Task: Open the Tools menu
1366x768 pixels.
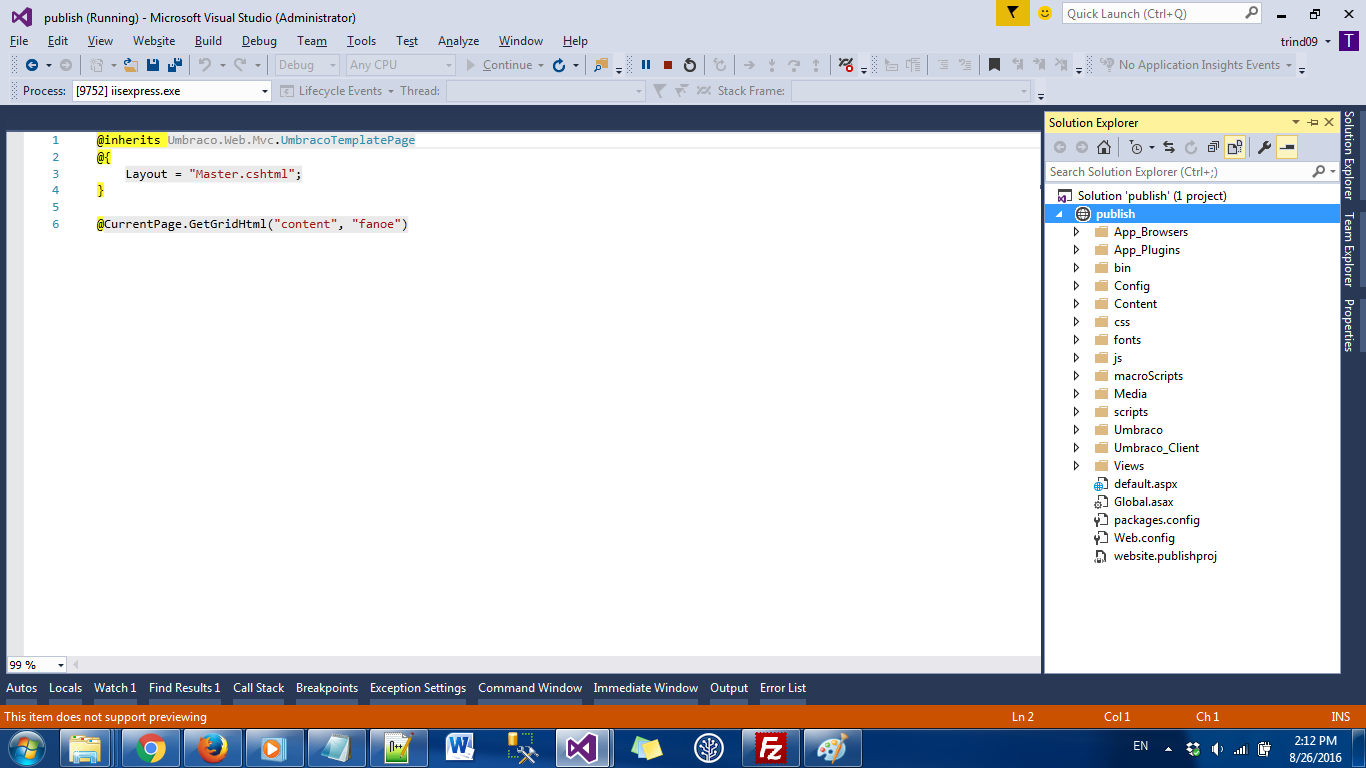Action: click(361, 41)
